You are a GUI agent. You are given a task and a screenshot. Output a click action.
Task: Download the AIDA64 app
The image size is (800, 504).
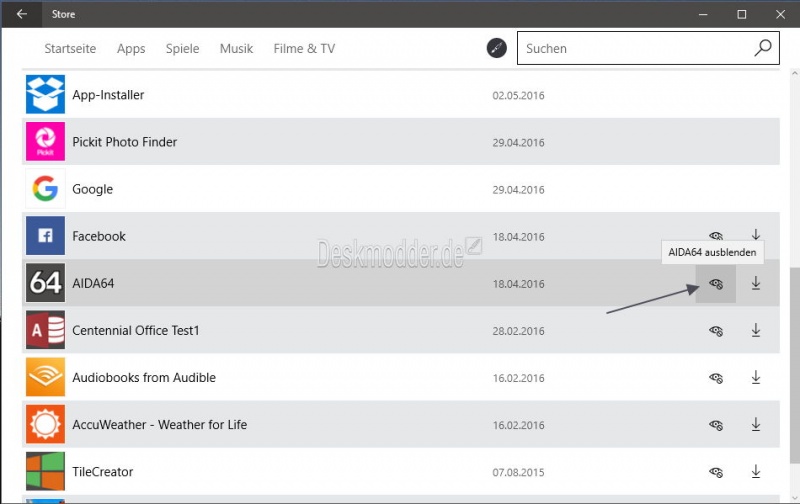(756, 283)
